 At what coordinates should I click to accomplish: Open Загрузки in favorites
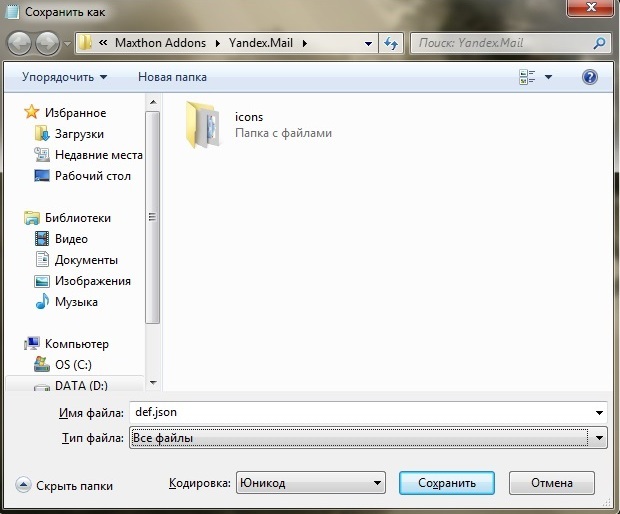[79, 134]
